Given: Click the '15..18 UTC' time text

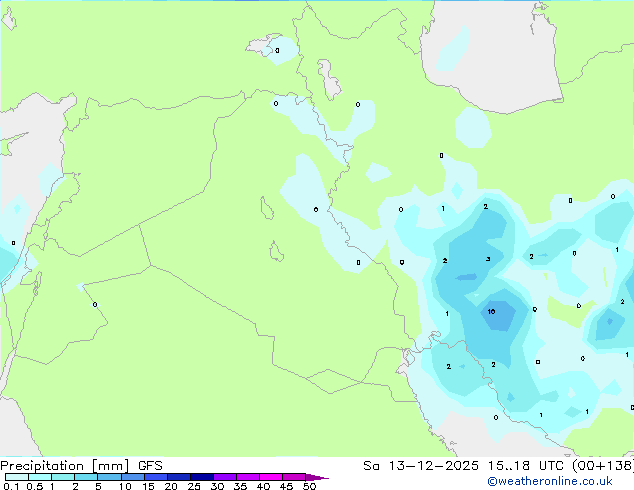Looking at the screenshot, I should tap(525, 466).
